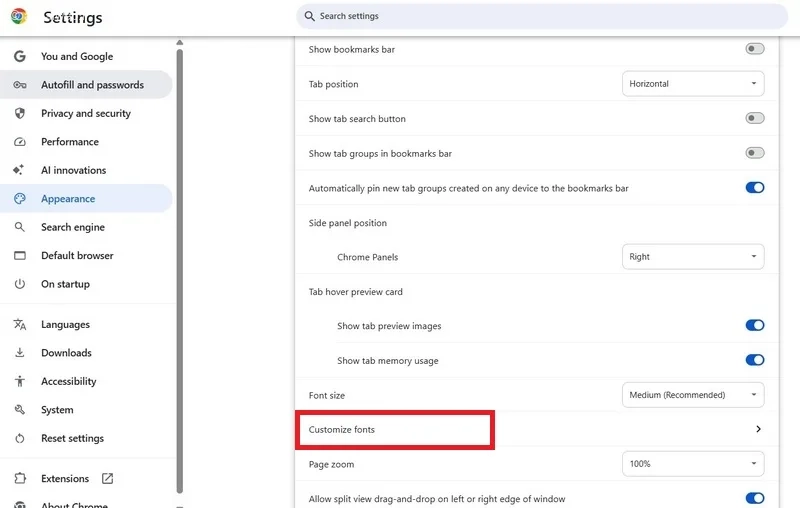This screenshot has height=508, width=800.
Task: Open Reset settings section
Action: click(x=87, y=438)
